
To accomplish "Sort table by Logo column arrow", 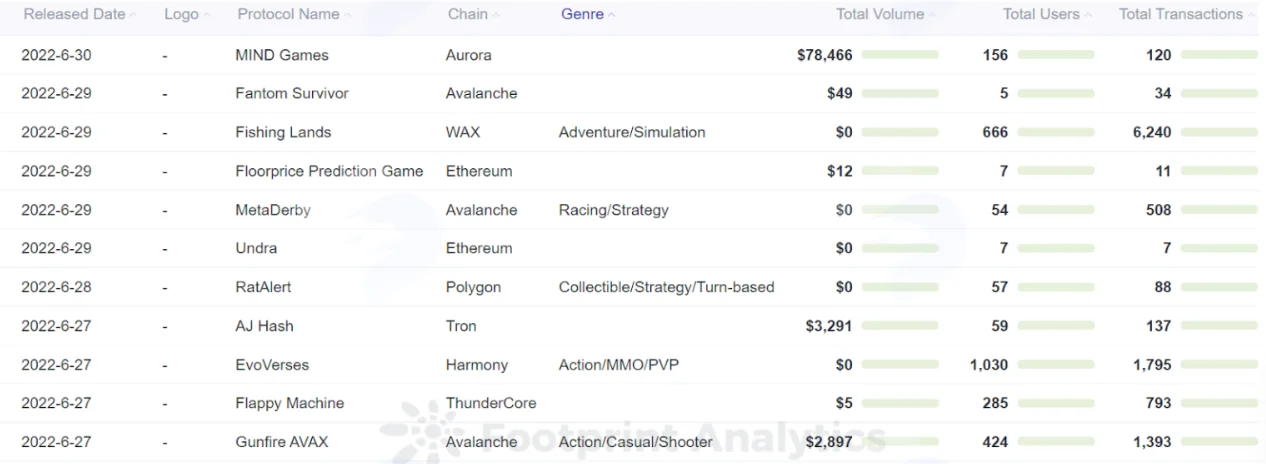I will (207, 15).
